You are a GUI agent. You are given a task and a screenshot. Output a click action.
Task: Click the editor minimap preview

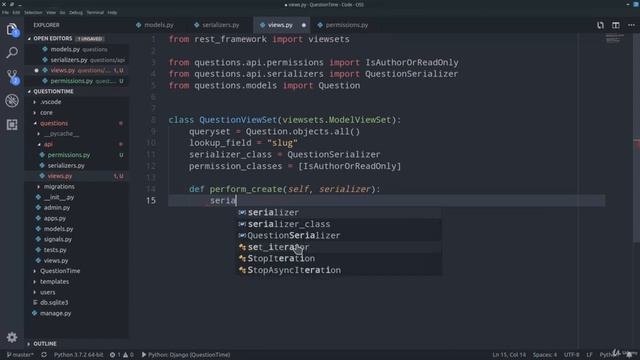click(x=615, y=39)
